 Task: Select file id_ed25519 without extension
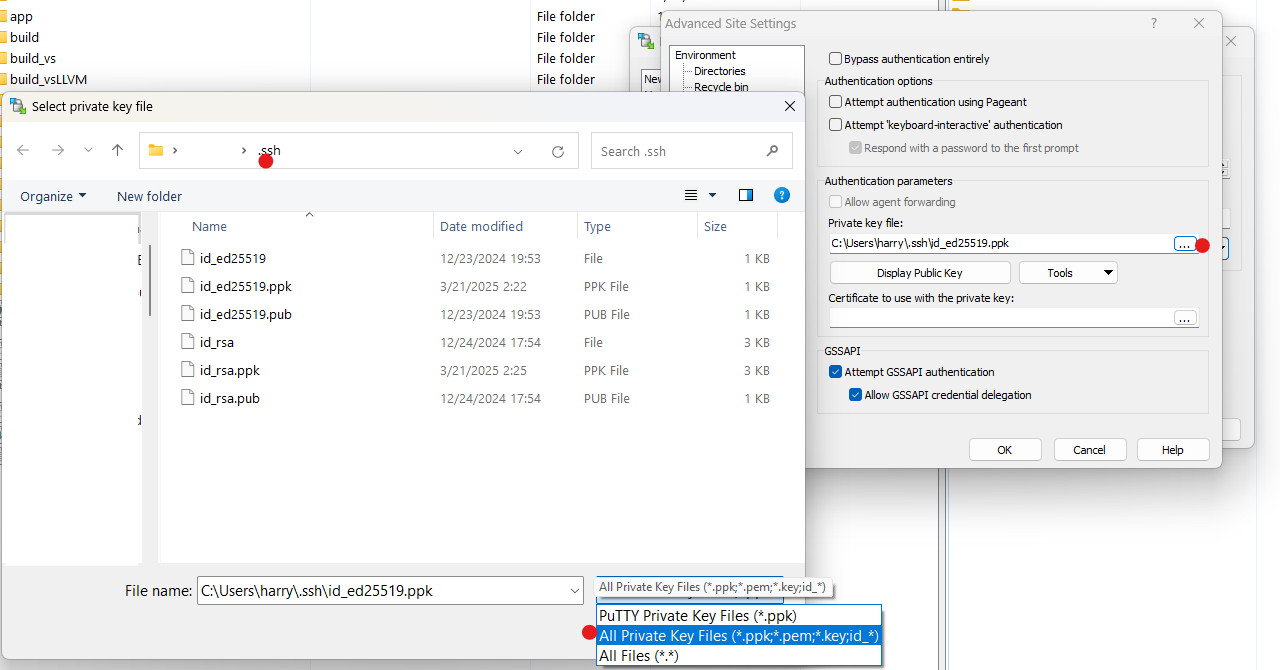pos(232,258)
